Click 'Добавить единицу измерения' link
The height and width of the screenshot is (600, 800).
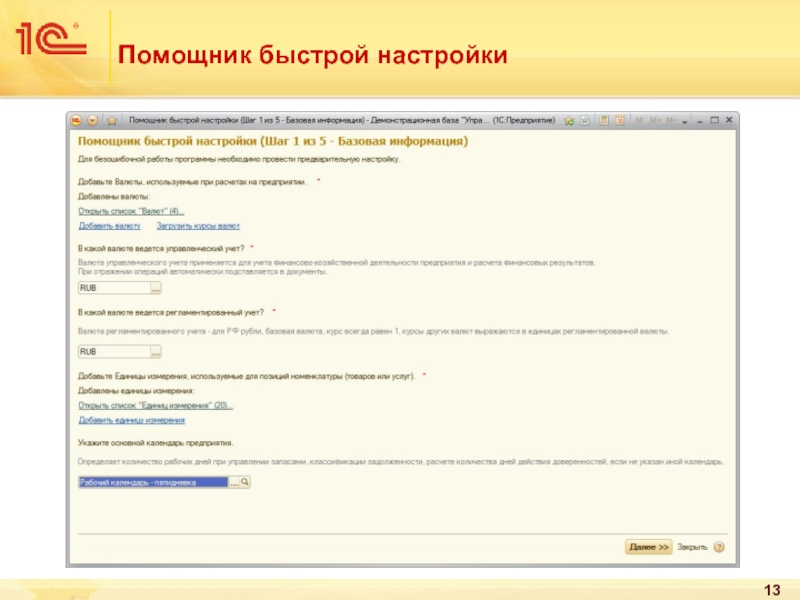(x=132, y=420)
